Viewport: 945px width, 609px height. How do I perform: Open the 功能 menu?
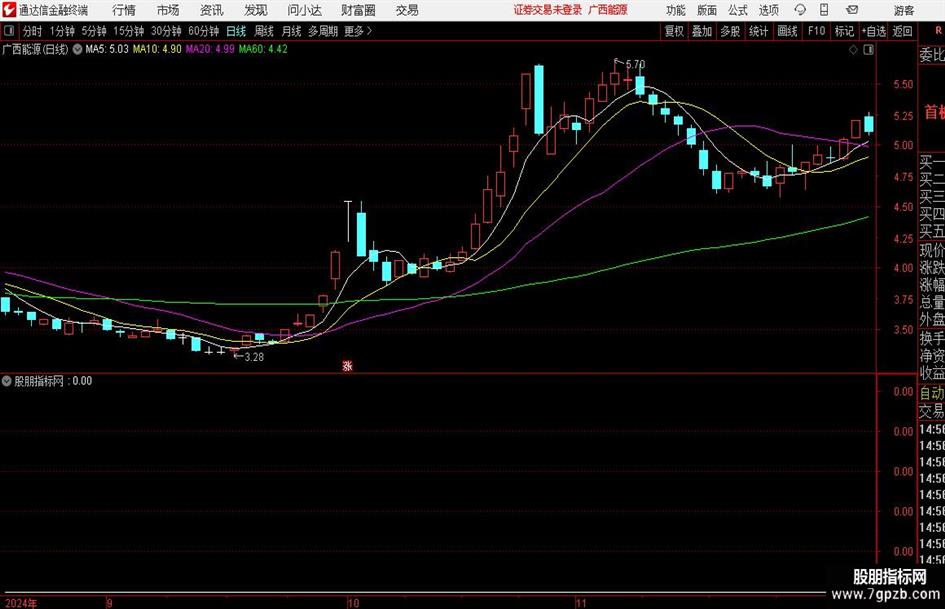pos(676,10)
